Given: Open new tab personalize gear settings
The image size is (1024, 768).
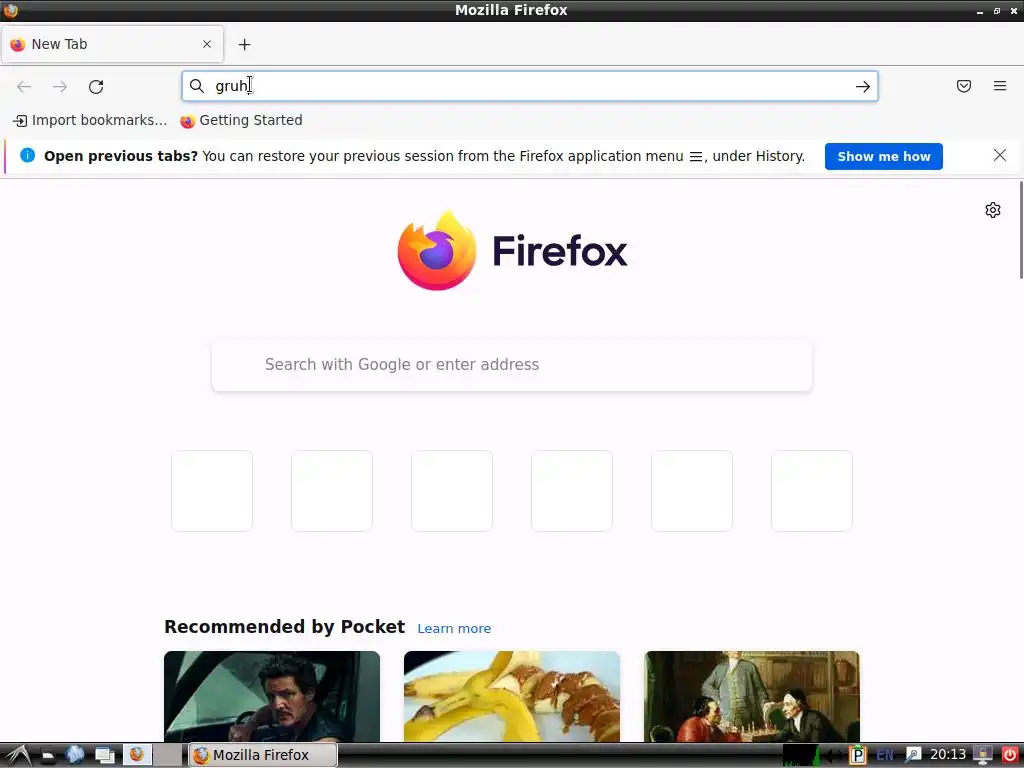Looking at the screenshot, I should click(x=993, y=210).
